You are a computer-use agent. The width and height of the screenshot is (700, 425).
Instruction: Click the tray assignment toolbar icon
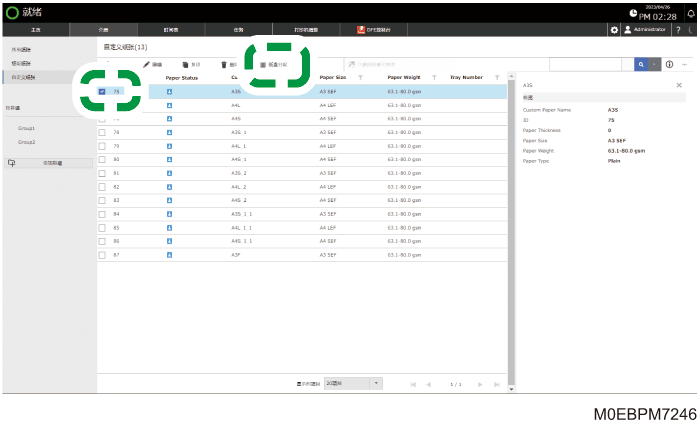(x=263, y=65)
